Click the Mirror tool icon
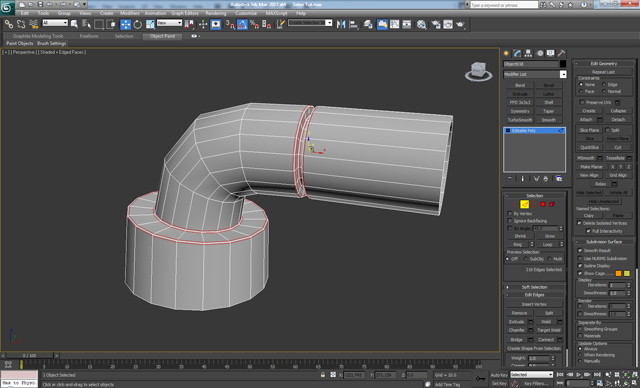 pyautogui.click(x=341, y=24)
